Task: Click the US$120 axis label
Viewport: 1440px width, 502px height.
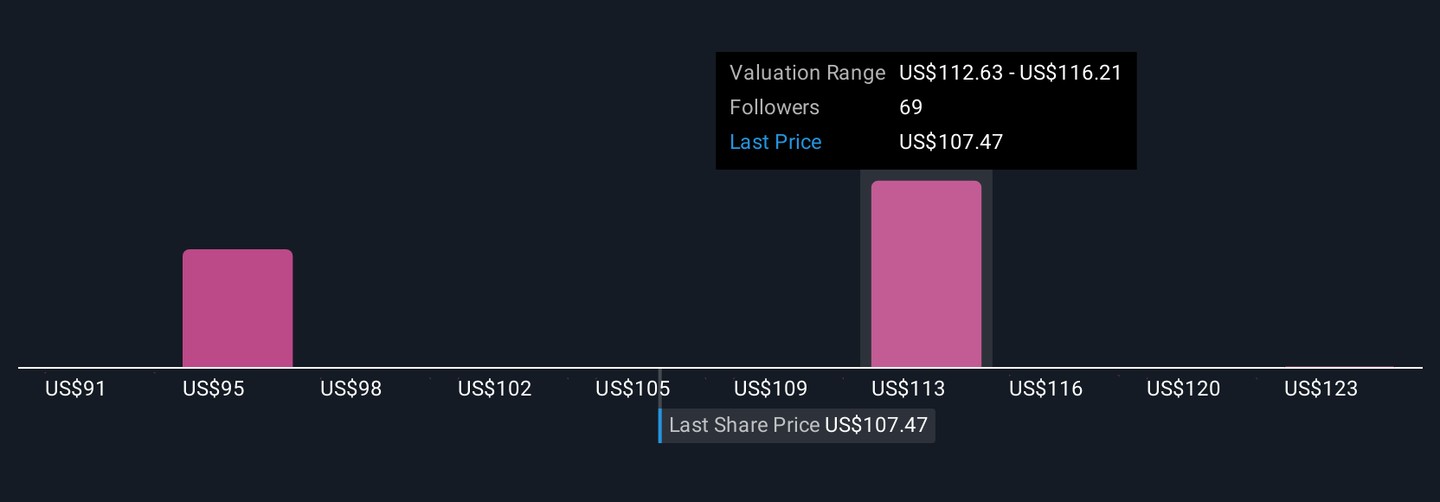Action: 1183,389
